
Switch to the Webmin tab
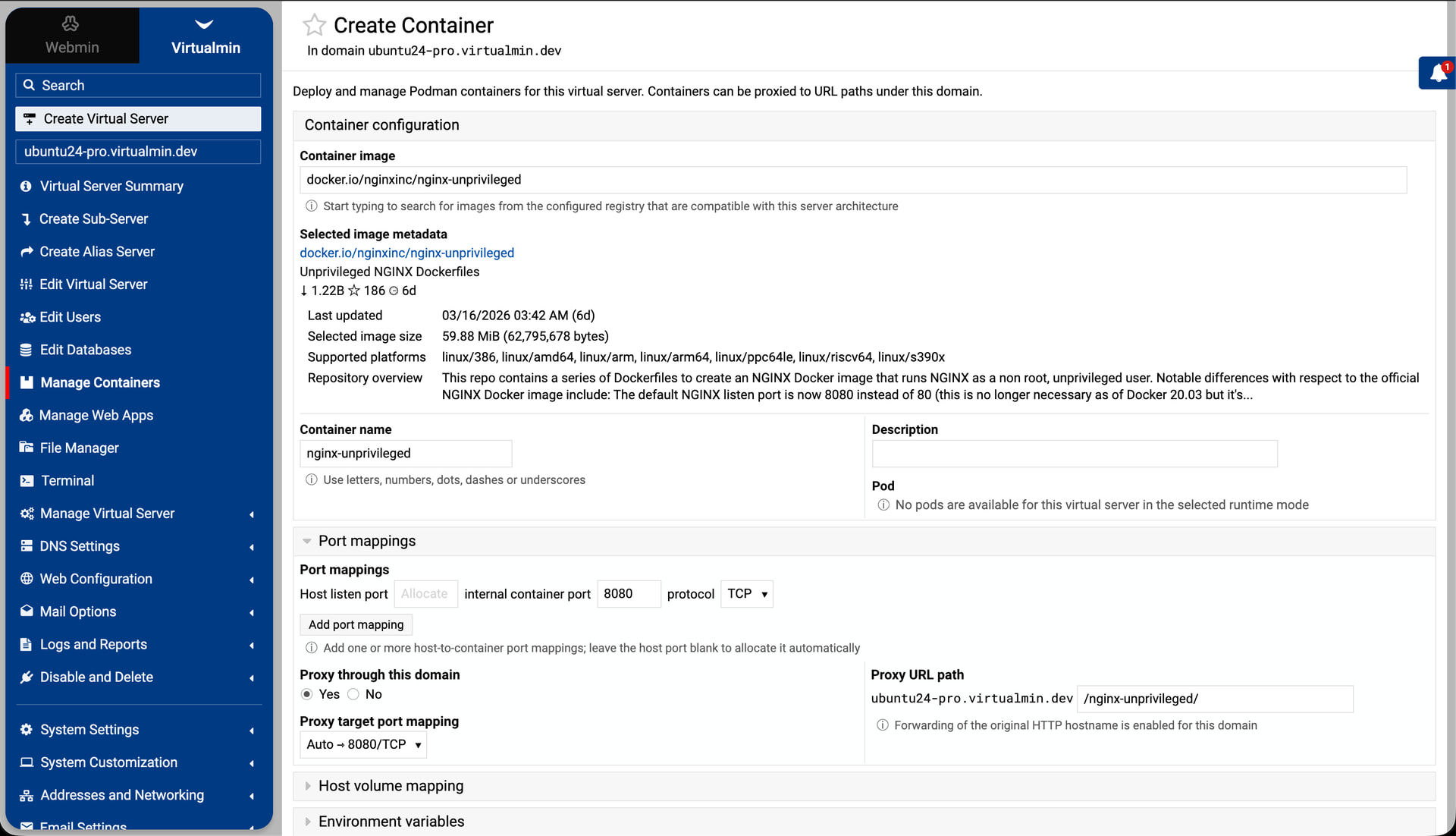pos(72,36)
